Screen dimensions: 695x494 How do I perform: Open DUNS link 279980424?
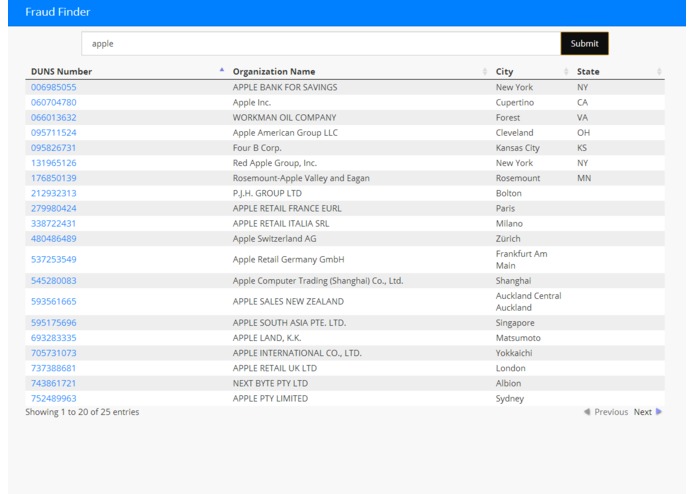(54, 208)
